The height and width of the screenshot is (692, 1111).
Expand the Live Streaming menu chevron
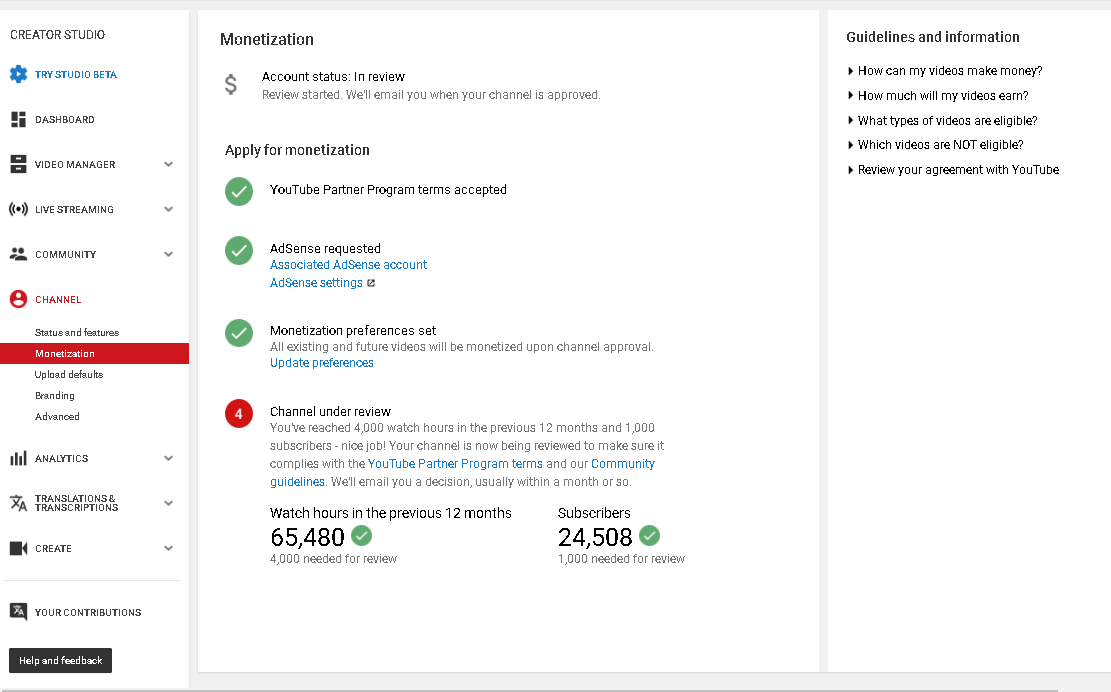[x=169, y=209]
